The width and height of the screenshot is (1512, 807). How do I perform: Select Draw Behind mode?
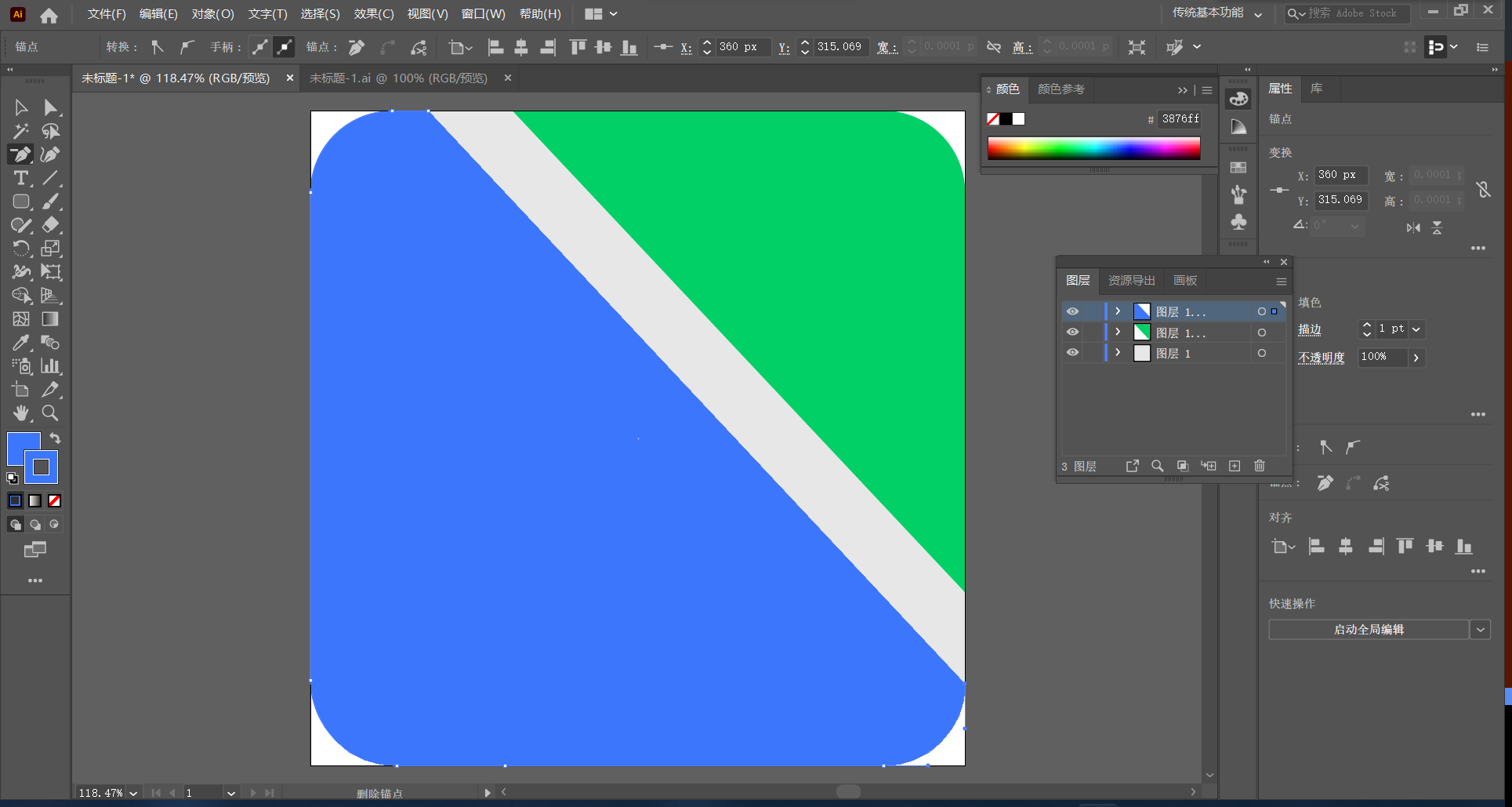(x=35, y=525)
